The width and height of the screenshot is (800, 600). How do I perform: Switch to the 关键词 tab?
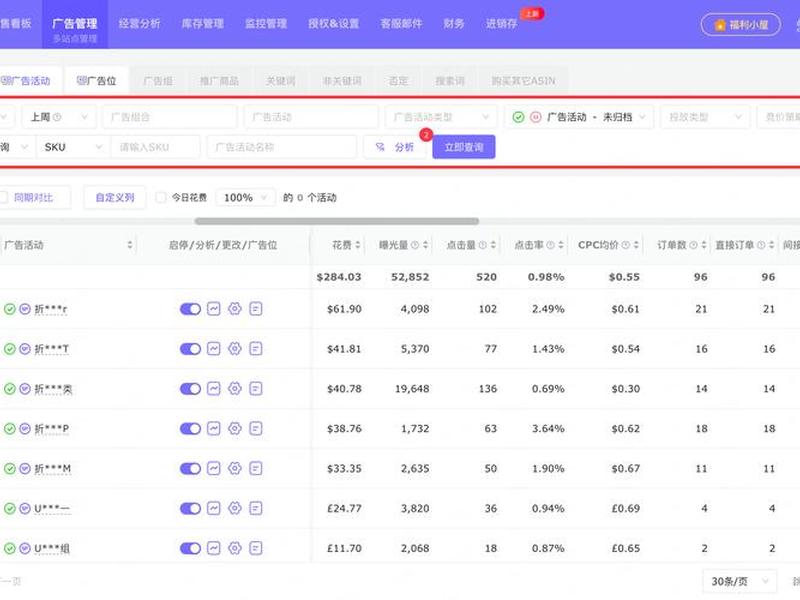[281, 81]
